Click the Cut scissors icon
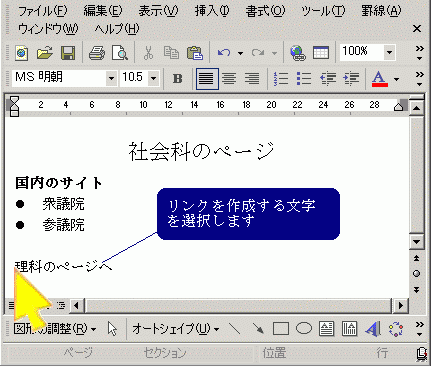This screenshot has height=367, width=431. tap(148, 53)
